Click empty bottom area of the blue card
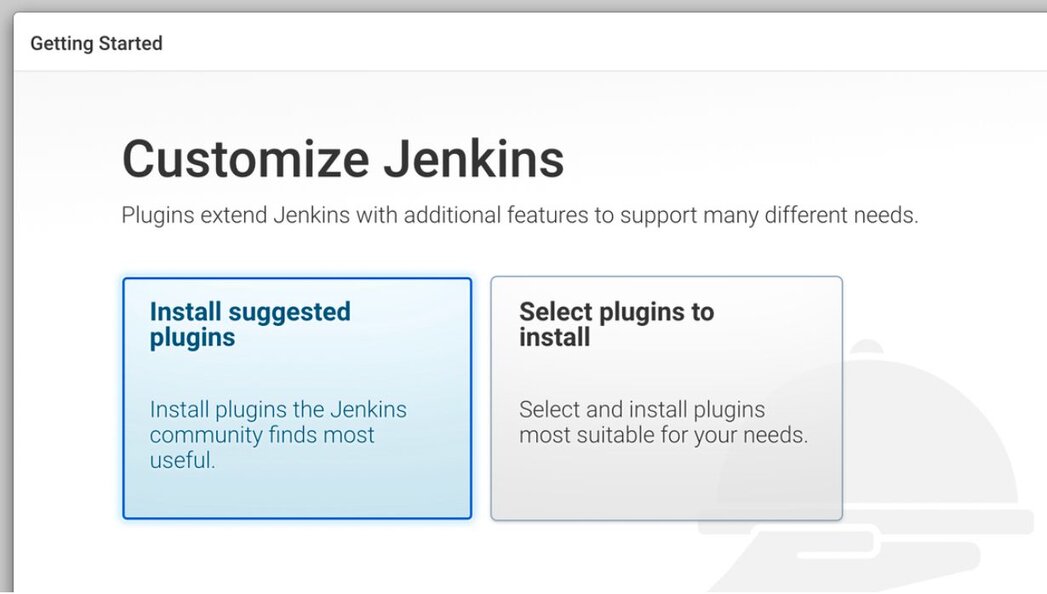The image size is (1047, 594). coord(297,495)
